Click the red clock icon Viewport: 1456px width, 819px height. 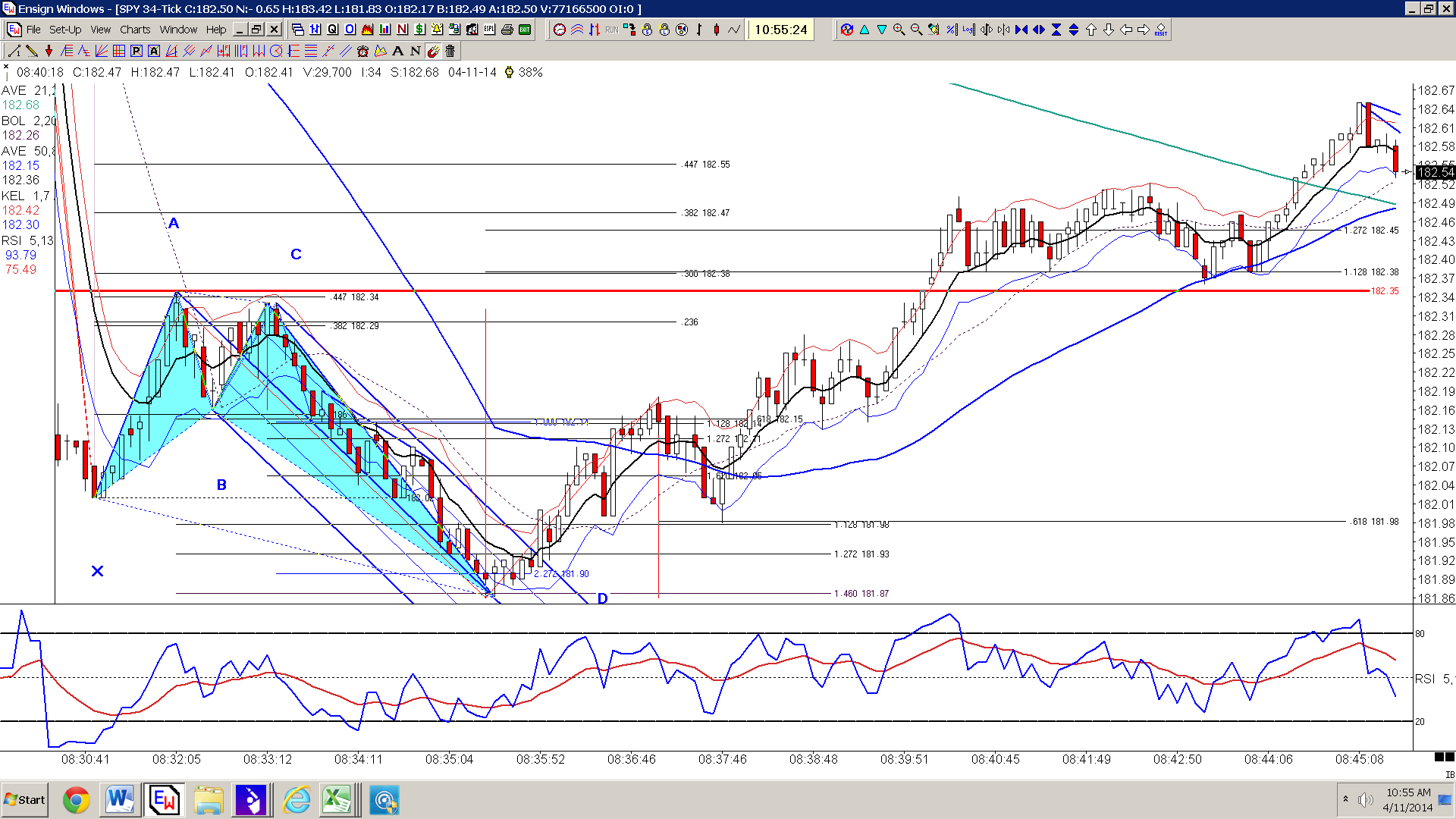point(560,30)
